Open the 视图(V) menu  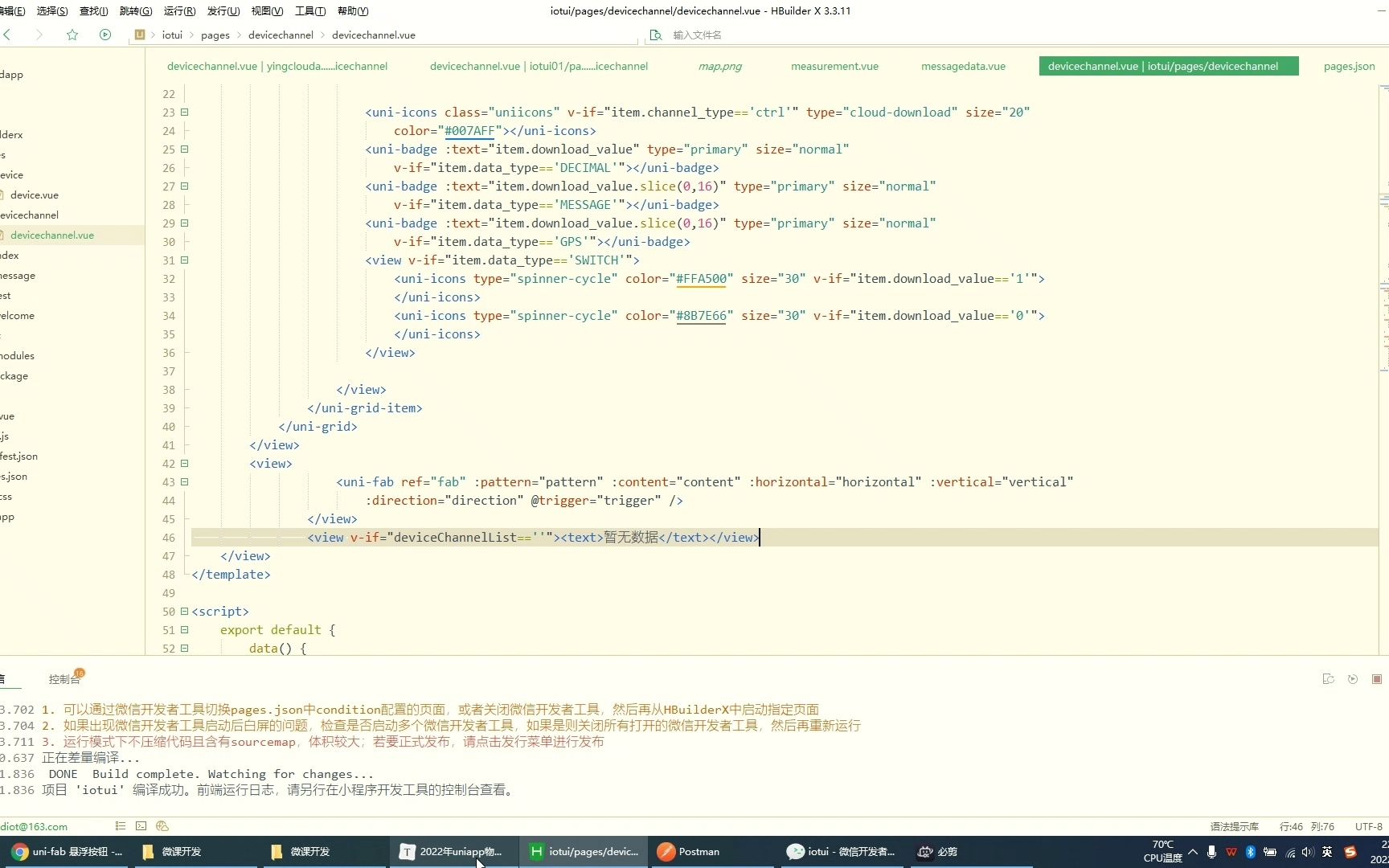[x=267, y=10]
